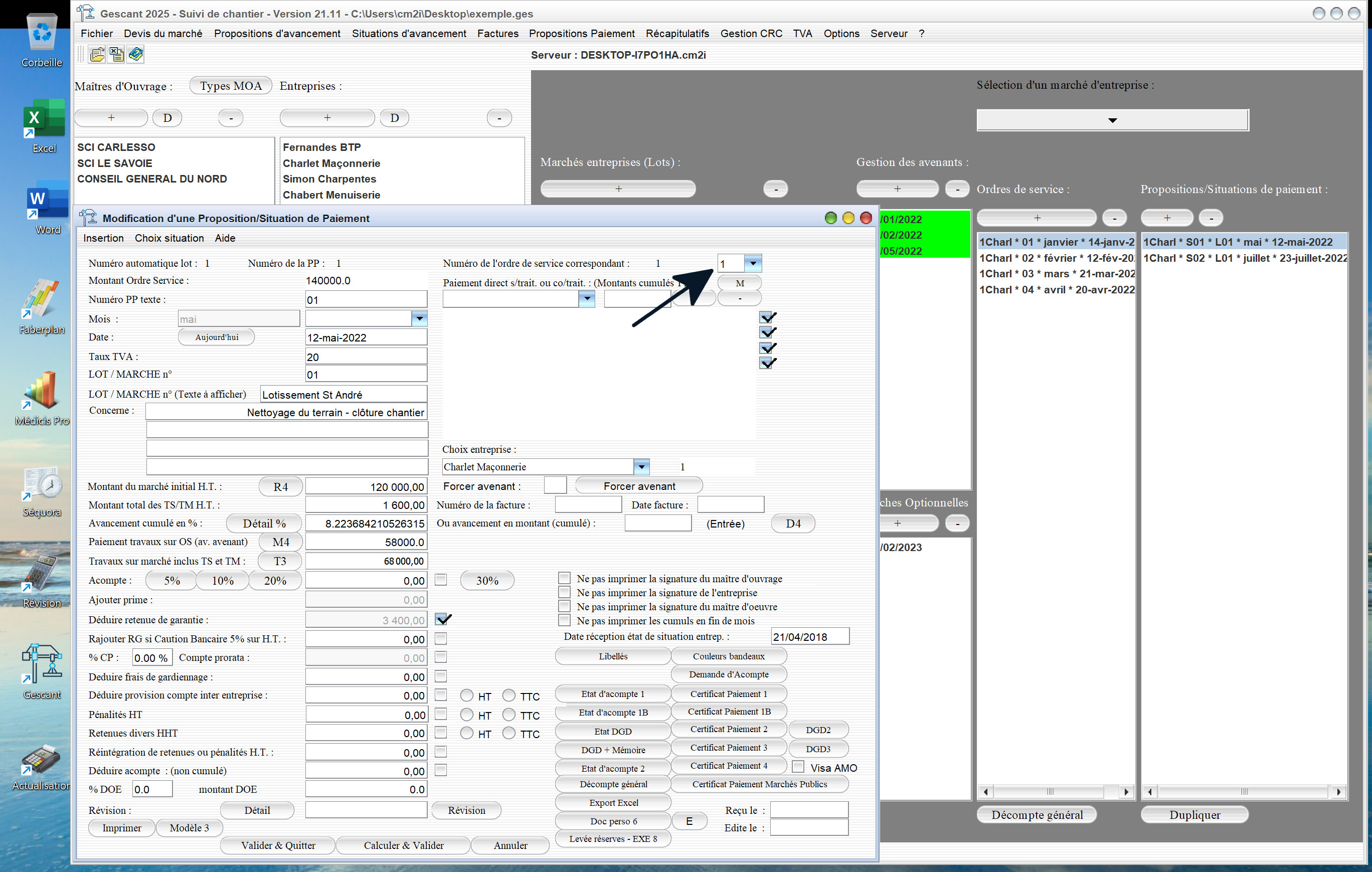The width and height of the screenshot is (1372, 872).
Task: Open the Propositions Paiement menu
Action: [581, 34]
